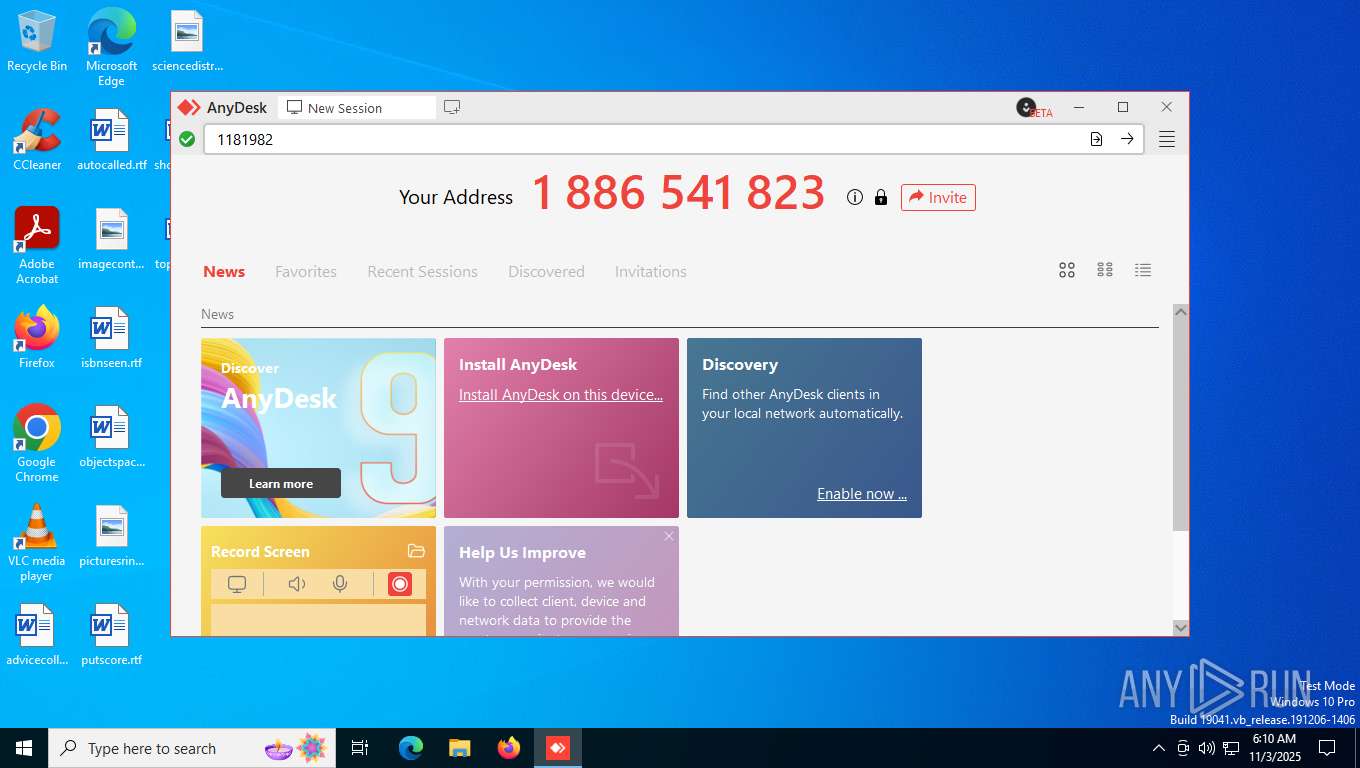This screenshot has width=1360, height=768.
Task: Open Recycle Bin on the desktop
Action: 37,41
